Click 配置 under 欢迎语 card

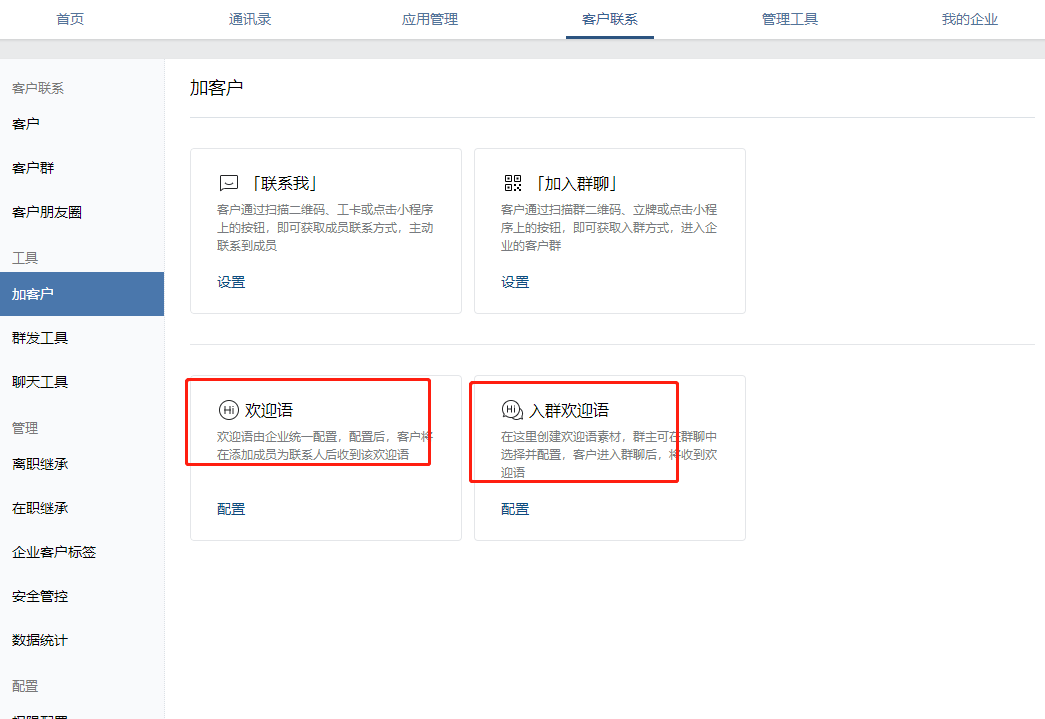(x=231, y=509)
